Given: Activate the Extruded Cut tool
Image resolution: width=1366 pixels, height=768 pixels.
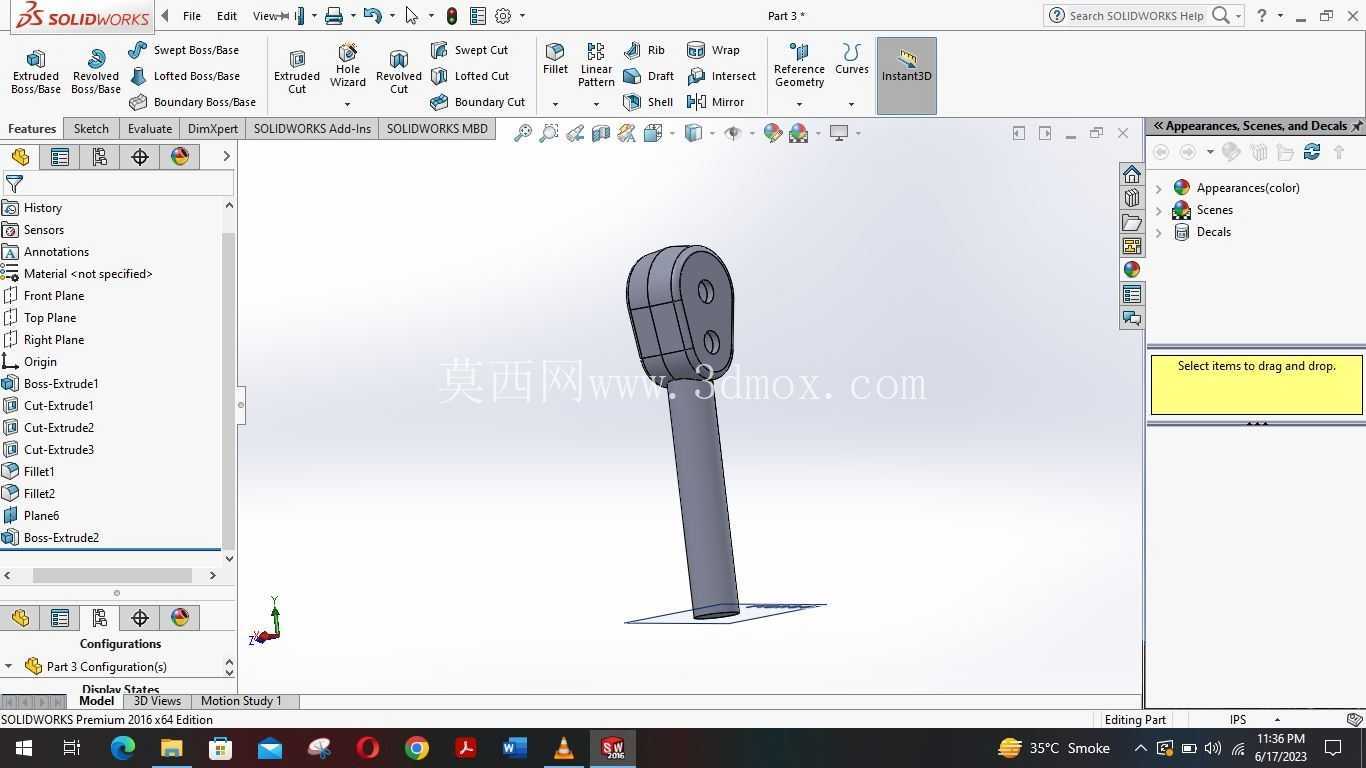Looking at the screenshot, I should click(297, 71).
